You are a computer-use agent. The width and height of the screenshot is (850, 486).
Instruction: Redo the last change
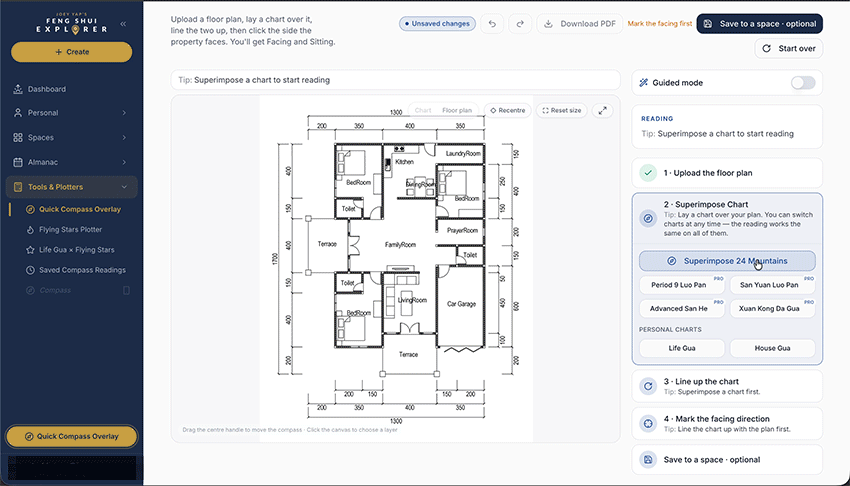click(520, 24)
